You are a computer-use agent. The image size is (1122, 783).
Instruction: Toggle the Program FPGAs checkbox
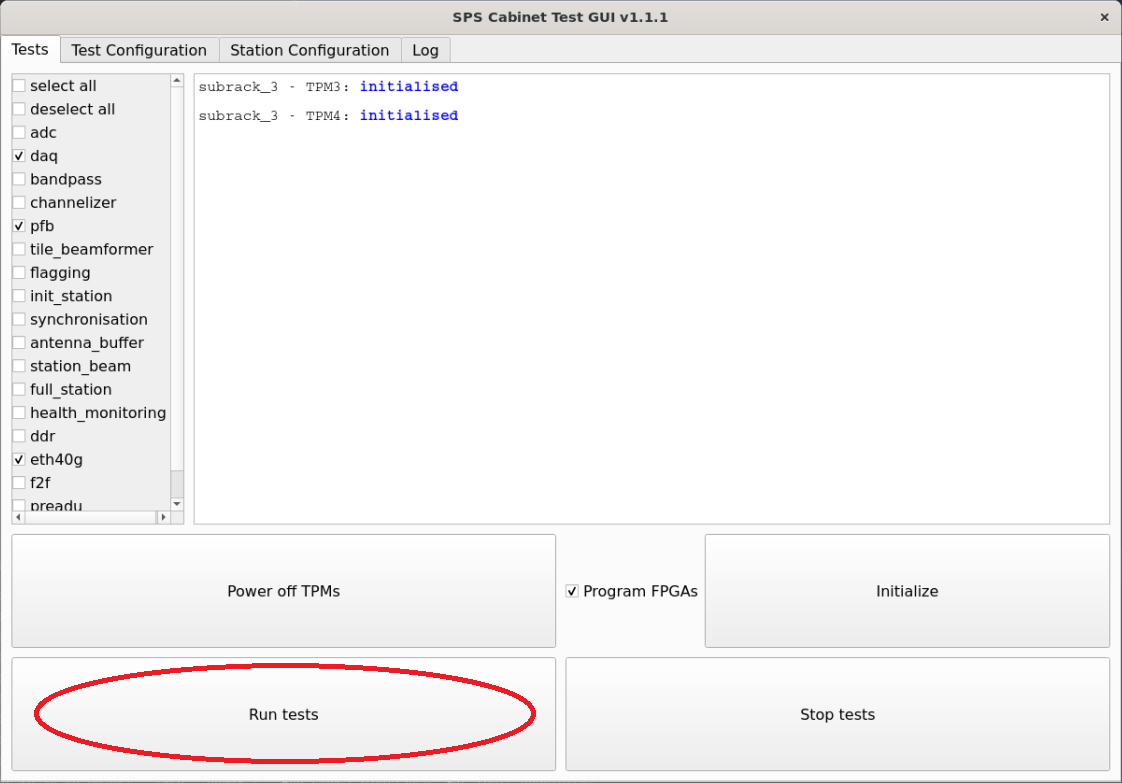[x=572, y=591]
